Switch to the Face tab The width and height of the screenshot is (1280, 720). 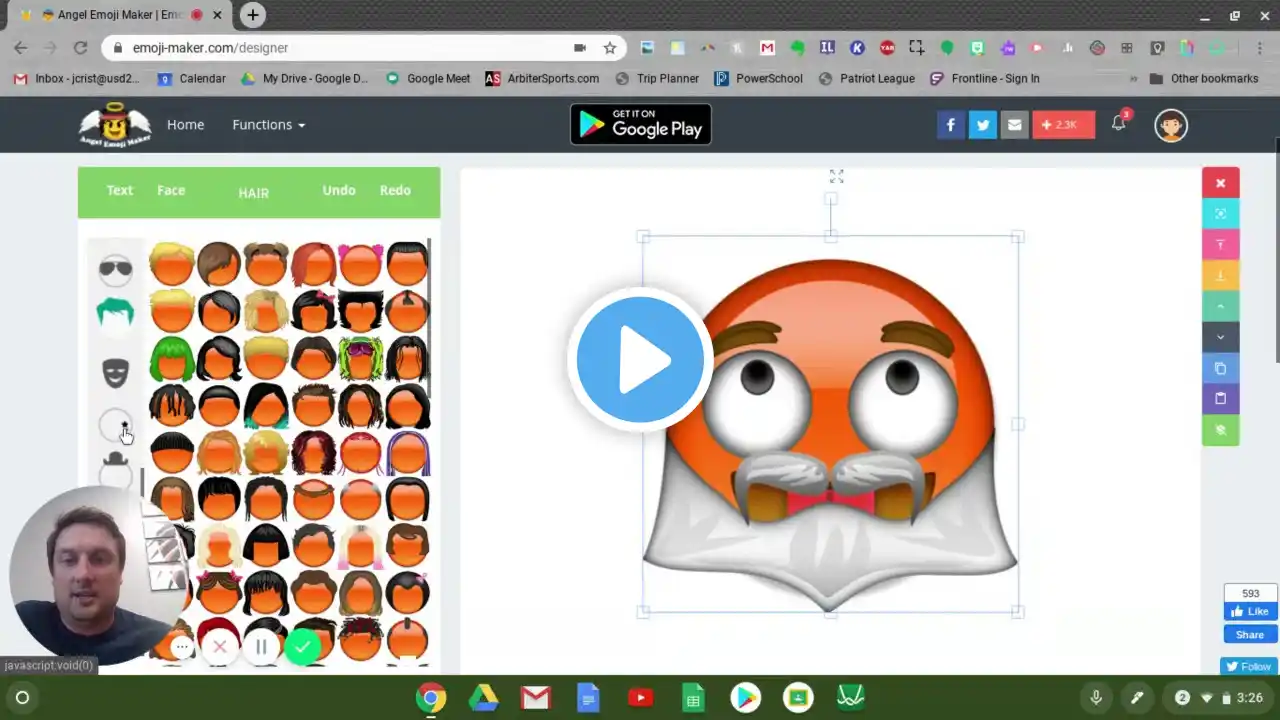171,190
